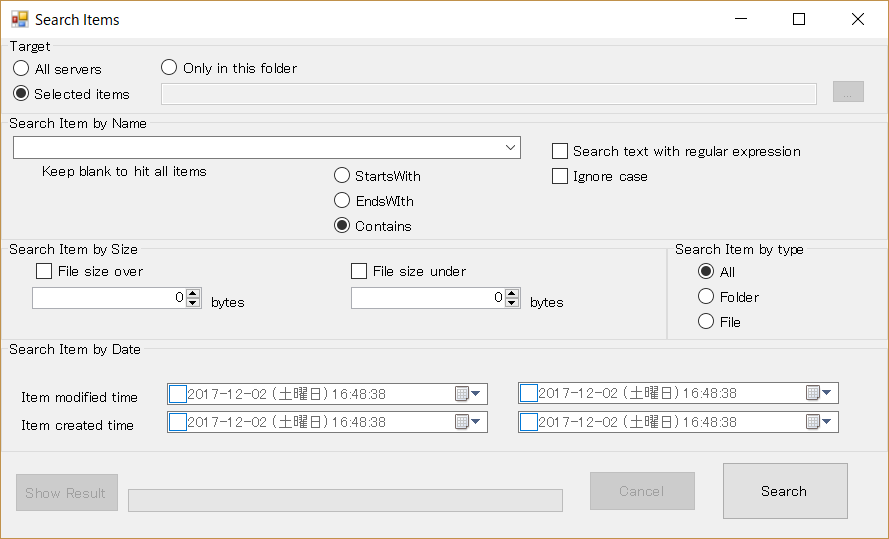The height and width of the screenshot is (539, 889).
Task: Select StartsWith name matching
Action: click(x=342, y=176)
